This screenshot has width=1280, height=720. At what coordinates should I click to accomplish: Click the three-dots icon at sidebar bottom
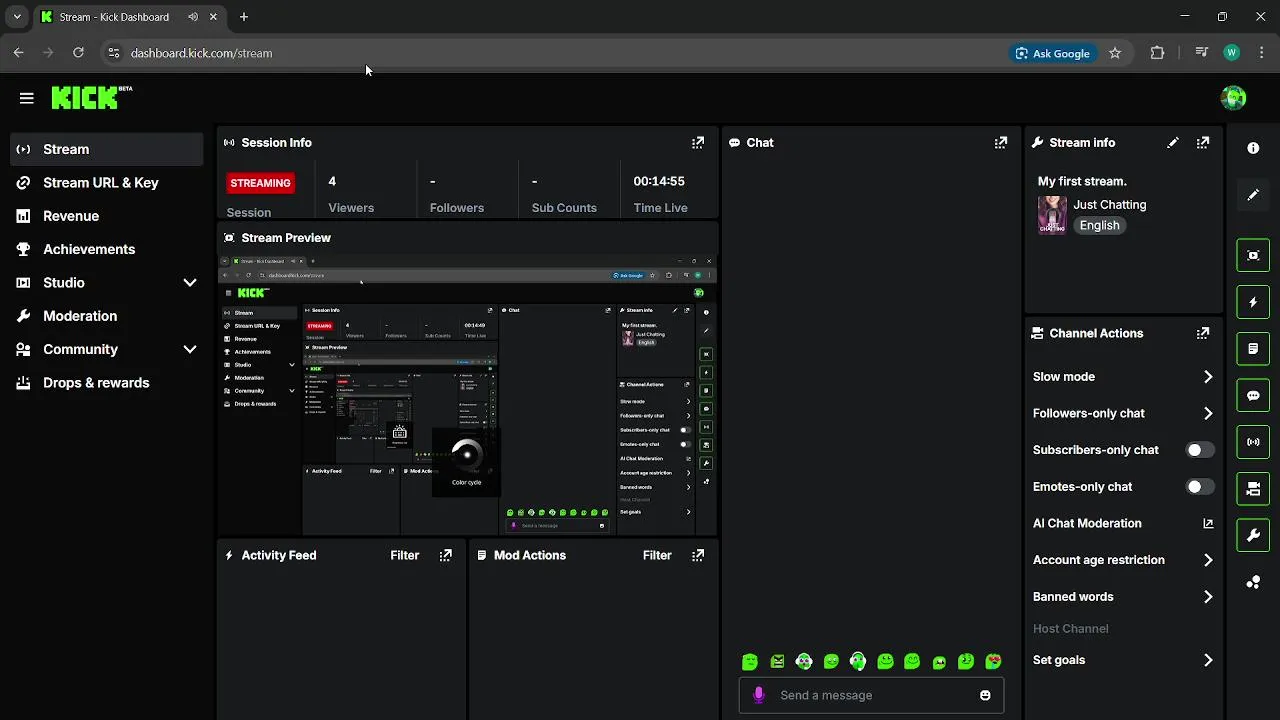click(x=1253, y=582)
